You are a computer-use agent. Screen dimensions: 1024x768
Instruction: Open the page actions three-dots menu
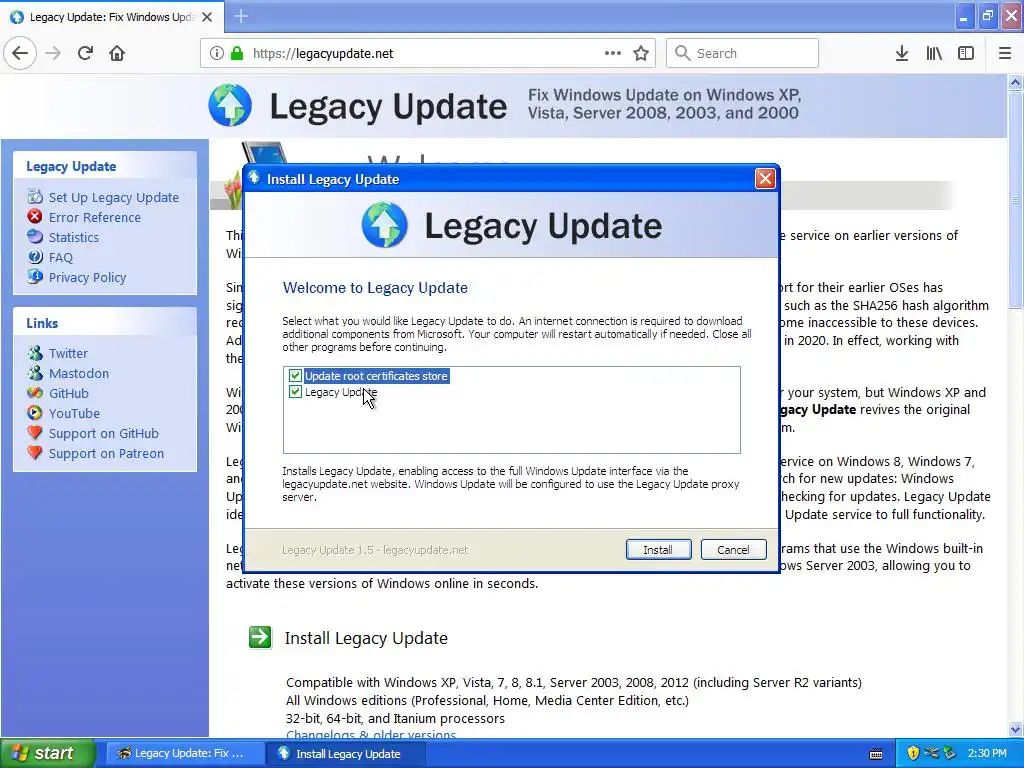pyautogui.click(x=613, y=54)
